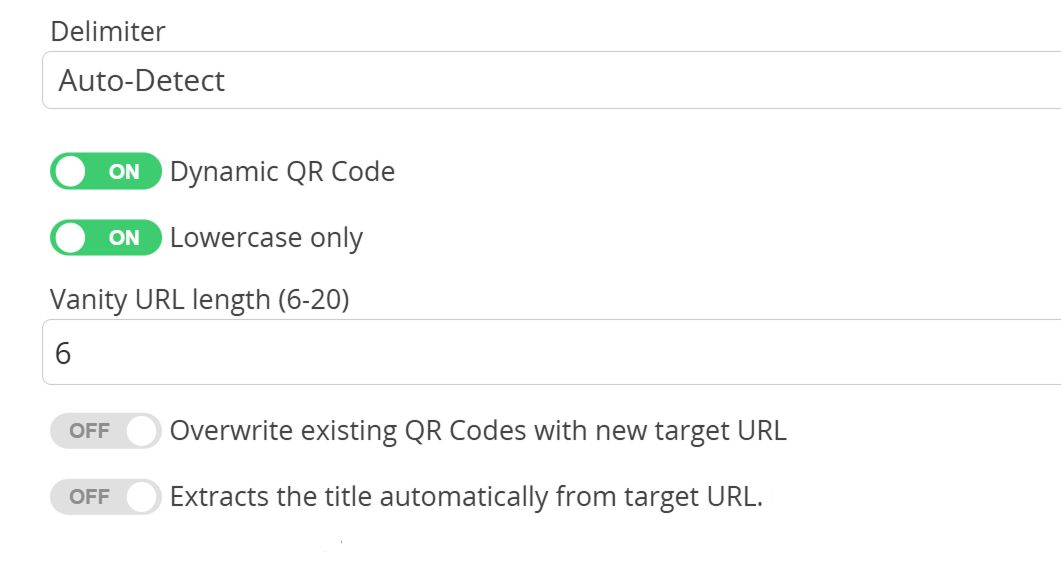Click the OFF badge on title extraction switch
This screenshot has height=584, width=1061.
tap(91, 496)
